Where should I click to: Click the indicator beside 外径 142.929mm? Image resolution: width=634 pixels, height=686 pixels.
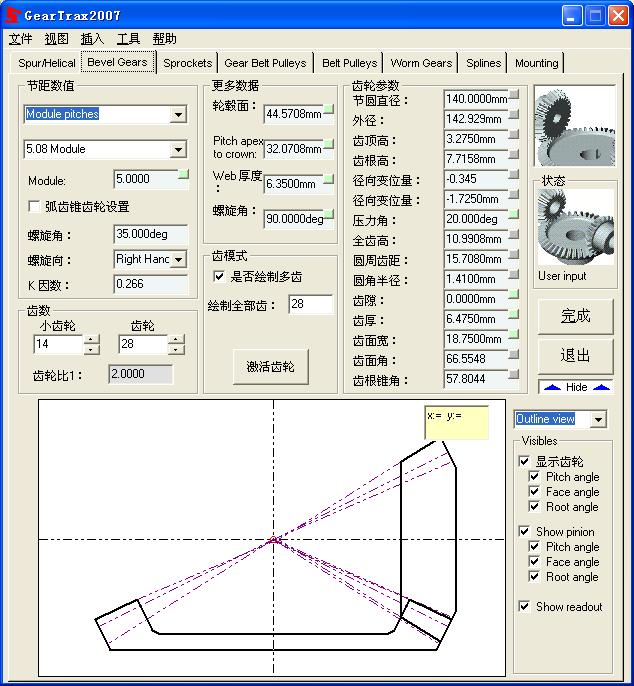coord(514,114)
